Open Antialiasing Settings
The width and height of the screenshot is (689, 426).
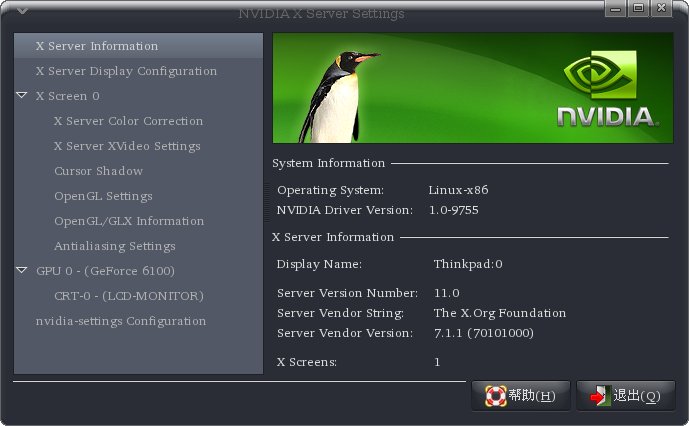click(115, 246)
